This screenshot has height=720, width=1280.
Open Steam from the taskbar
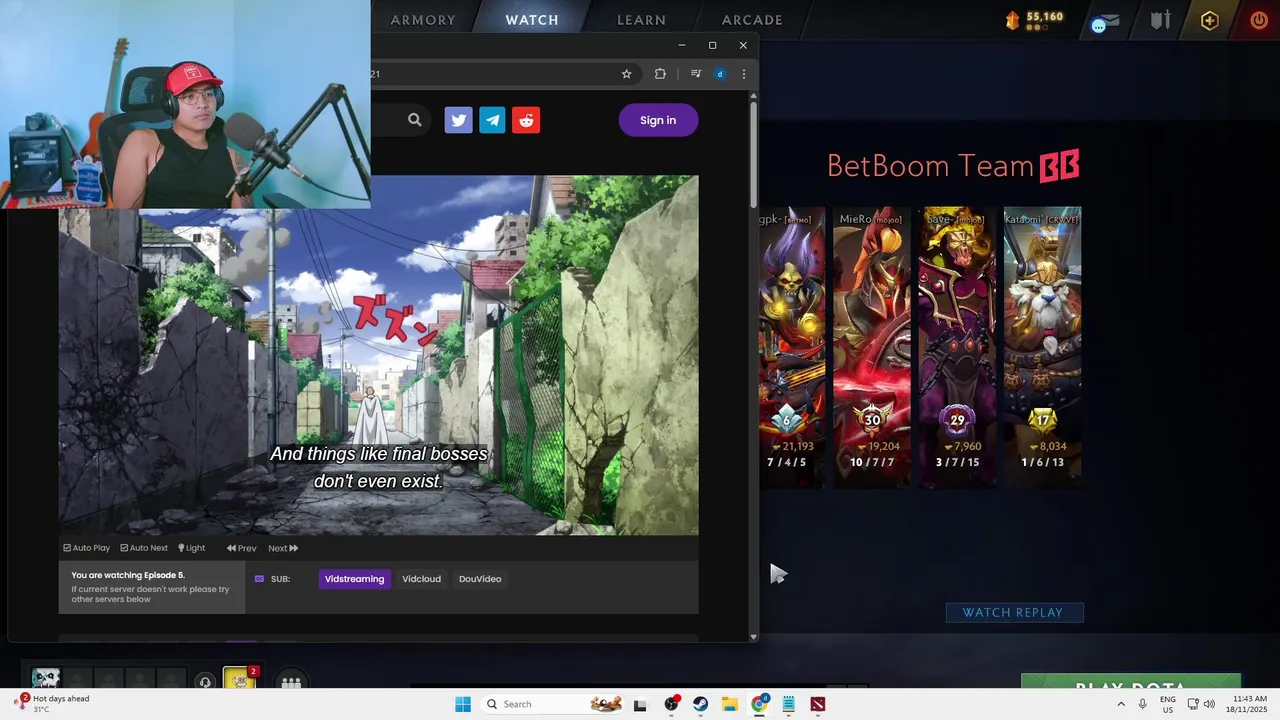coord(701,704)
